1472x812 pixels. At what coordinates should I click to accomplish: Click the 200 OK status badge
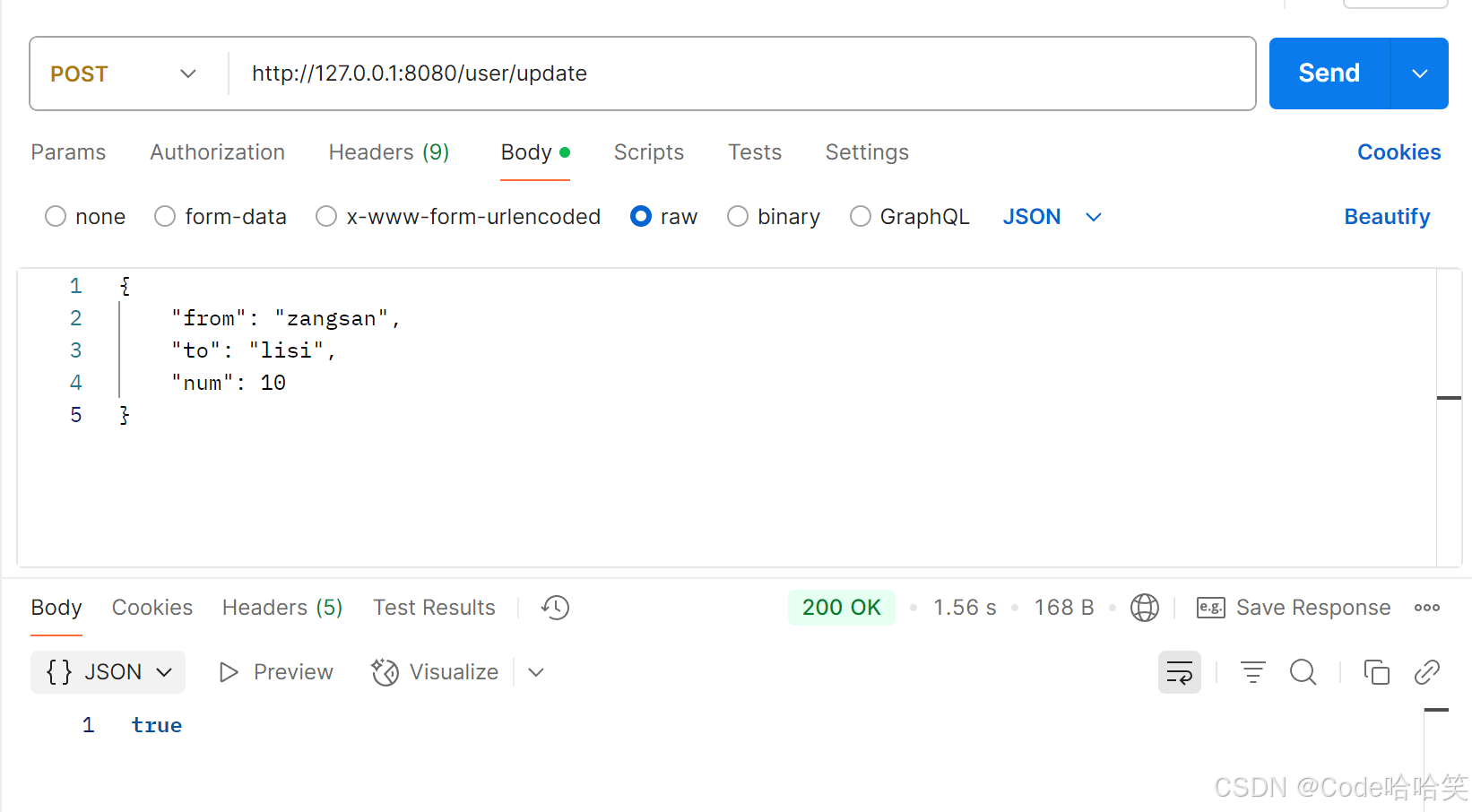point(842,608)
